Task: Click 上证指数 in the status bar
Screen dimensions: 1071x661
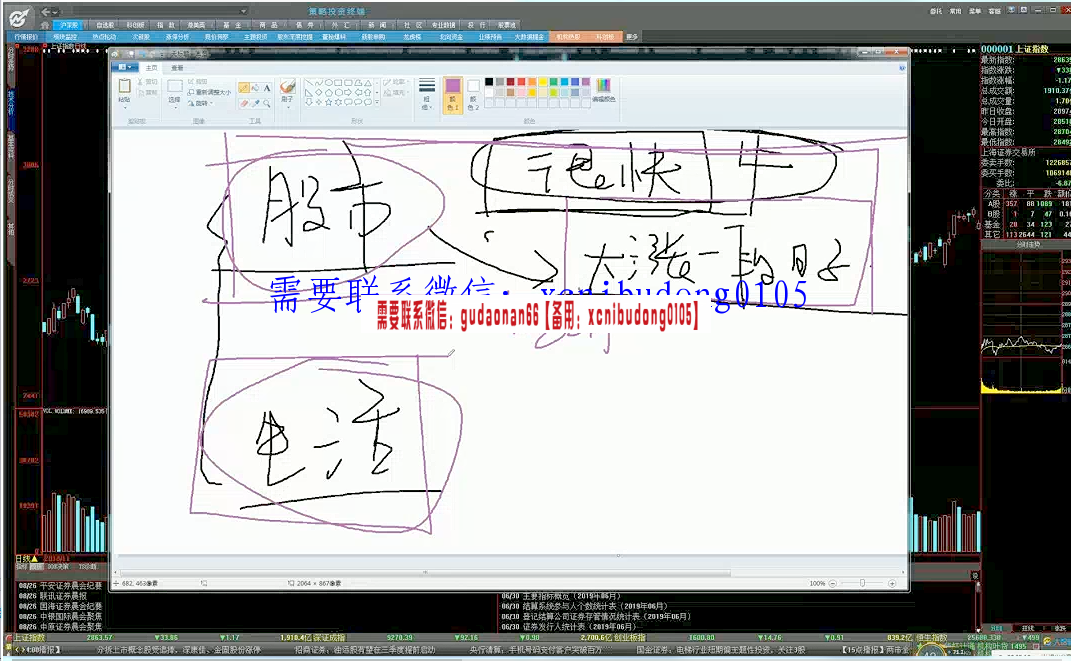Action: click(x=30, y=638)
